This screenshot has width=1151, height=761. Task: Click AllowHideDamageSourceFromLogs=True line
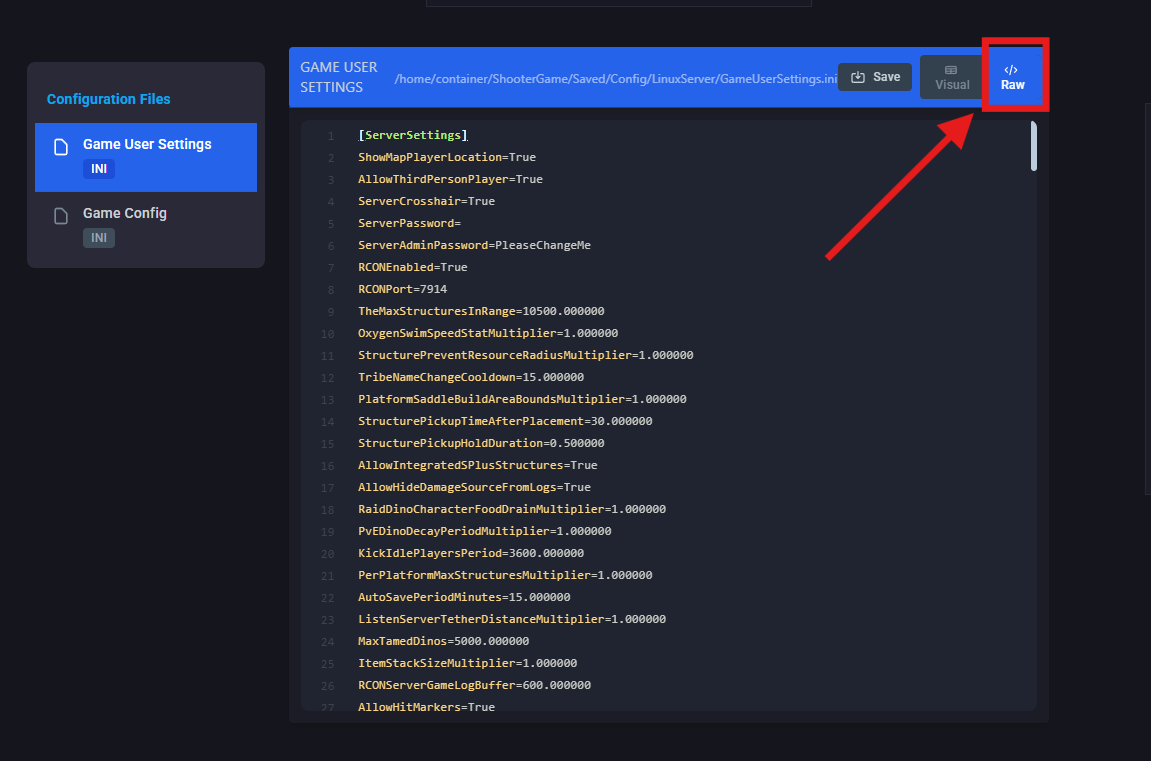474,487
